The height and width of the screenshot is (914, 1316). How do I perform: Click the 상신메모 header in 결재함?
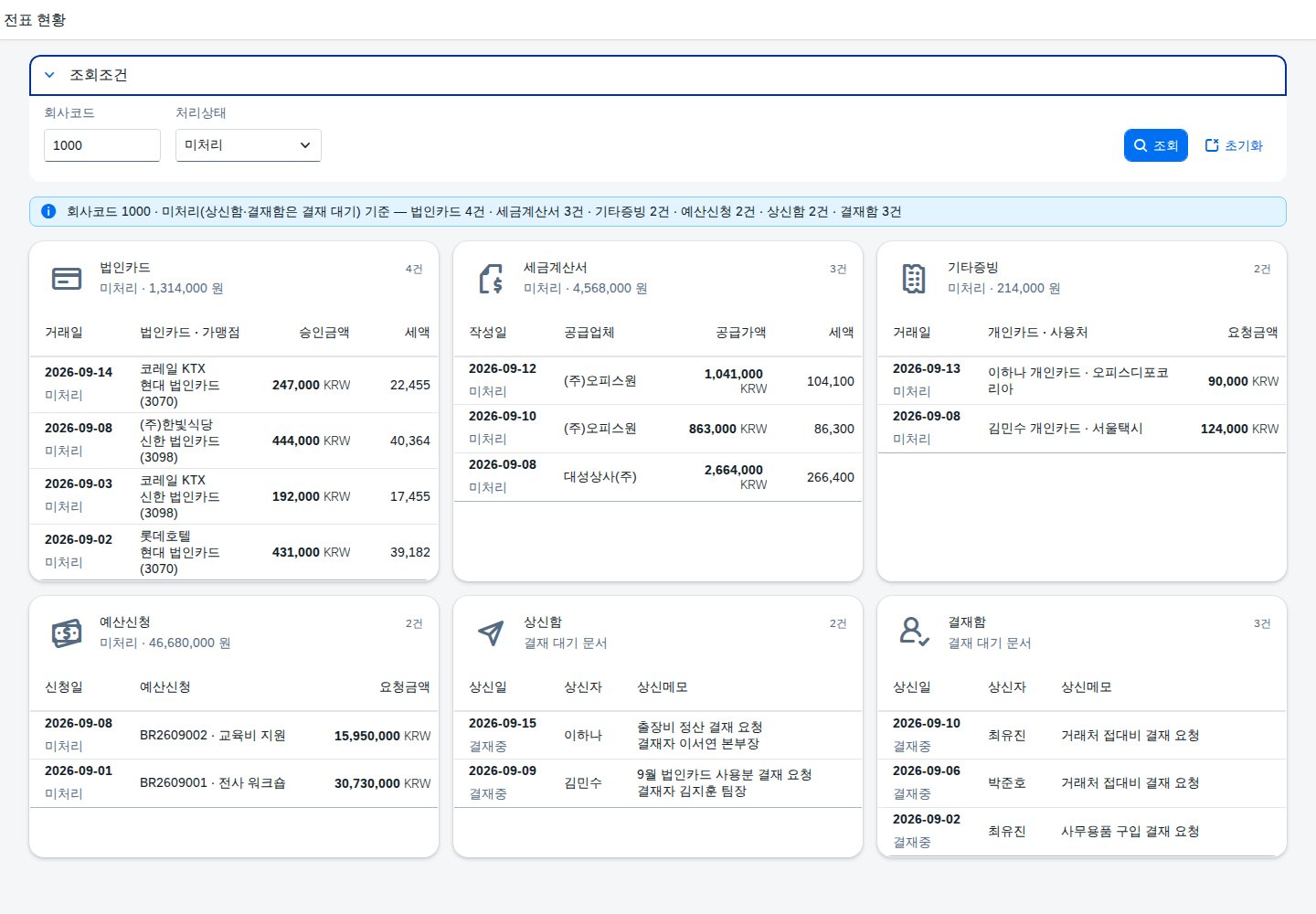click(x=1087, y=687)
